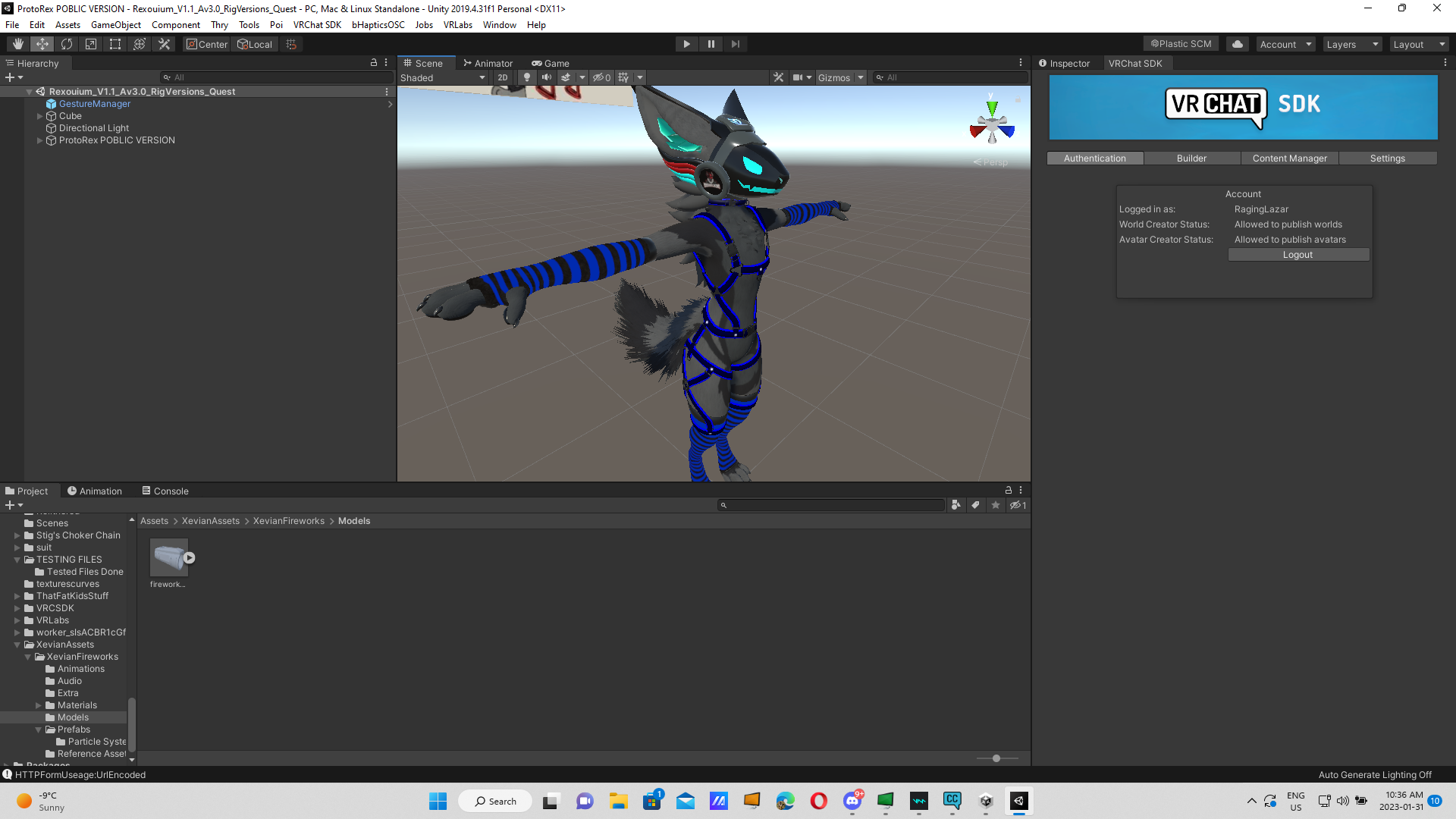Open Settings tab in VRChat SDK
The image size is (1456, 819).
point(1387,158)
